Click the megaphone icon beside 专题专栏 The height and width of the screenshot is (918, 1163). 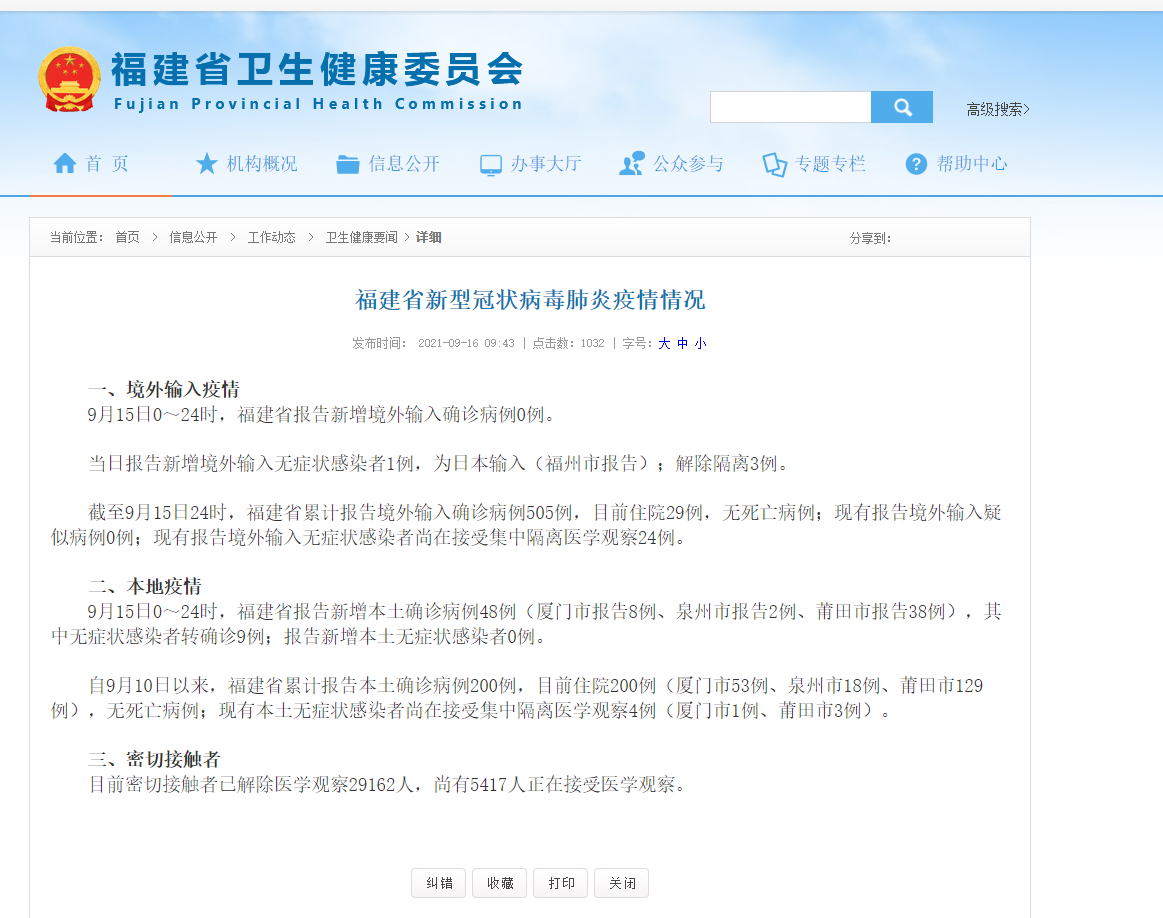click(x=773, y=163)
